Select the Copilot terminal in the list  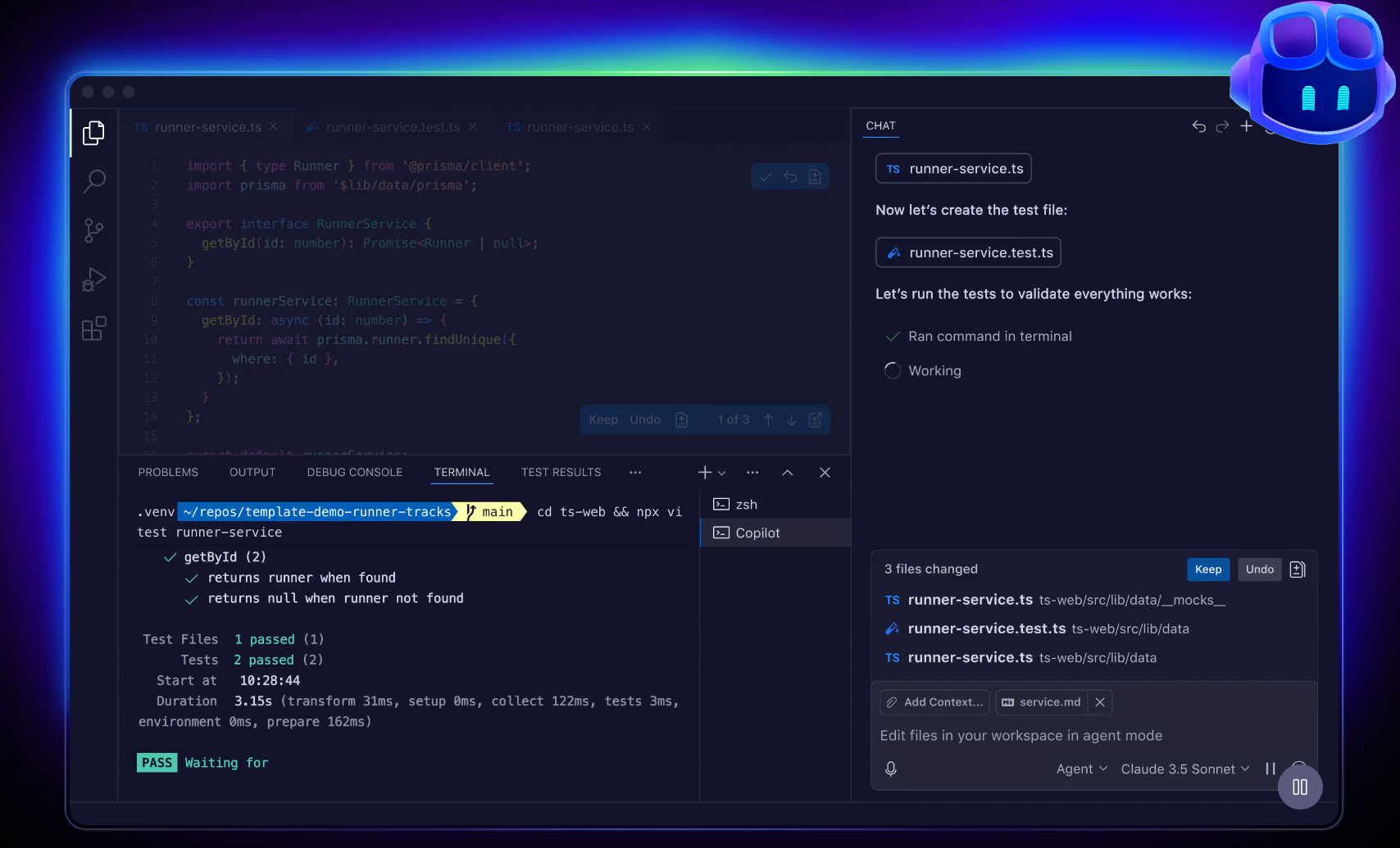click(757, 533)
